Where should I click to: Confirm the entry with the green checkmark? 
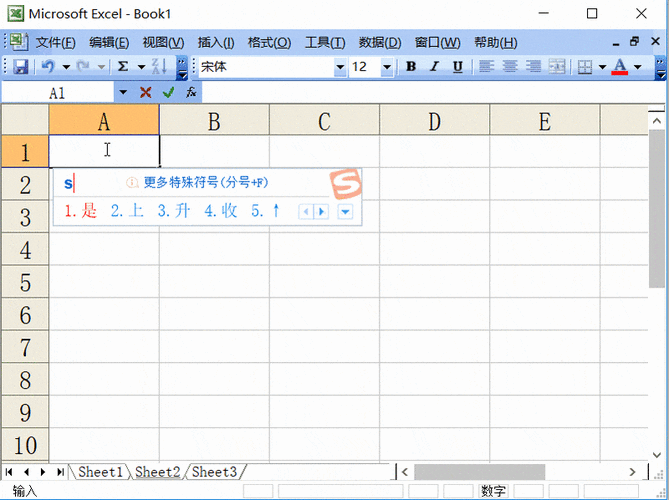(169, 92)
